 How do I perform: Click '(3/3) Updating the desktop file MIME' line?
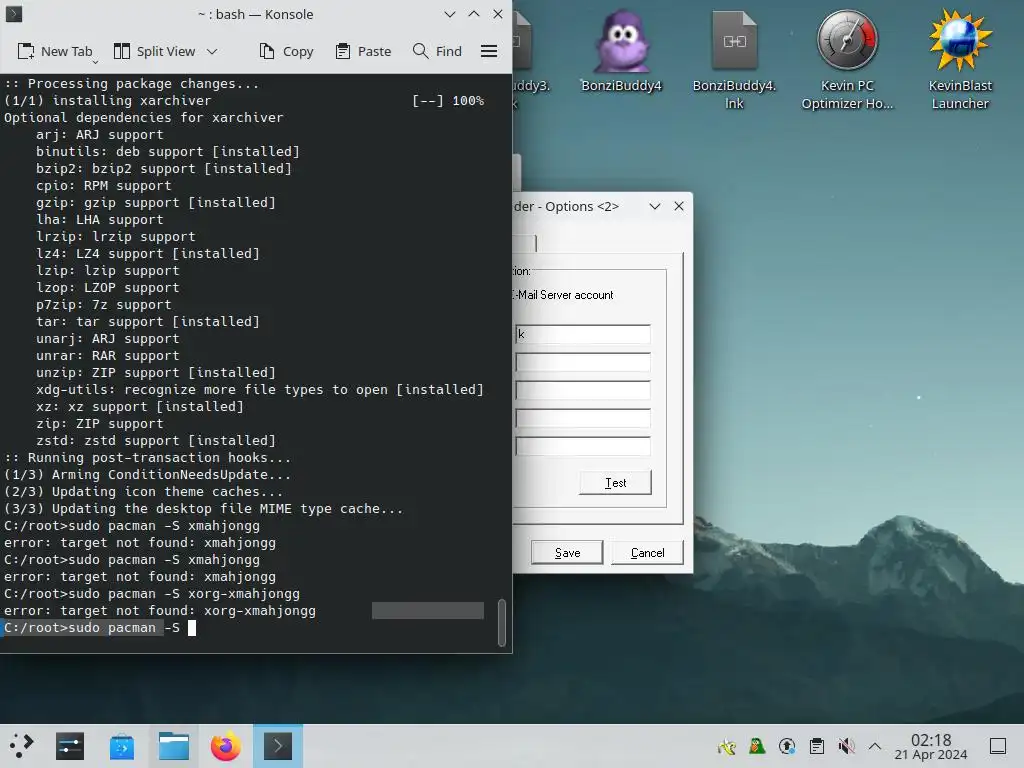pos(204,509)
